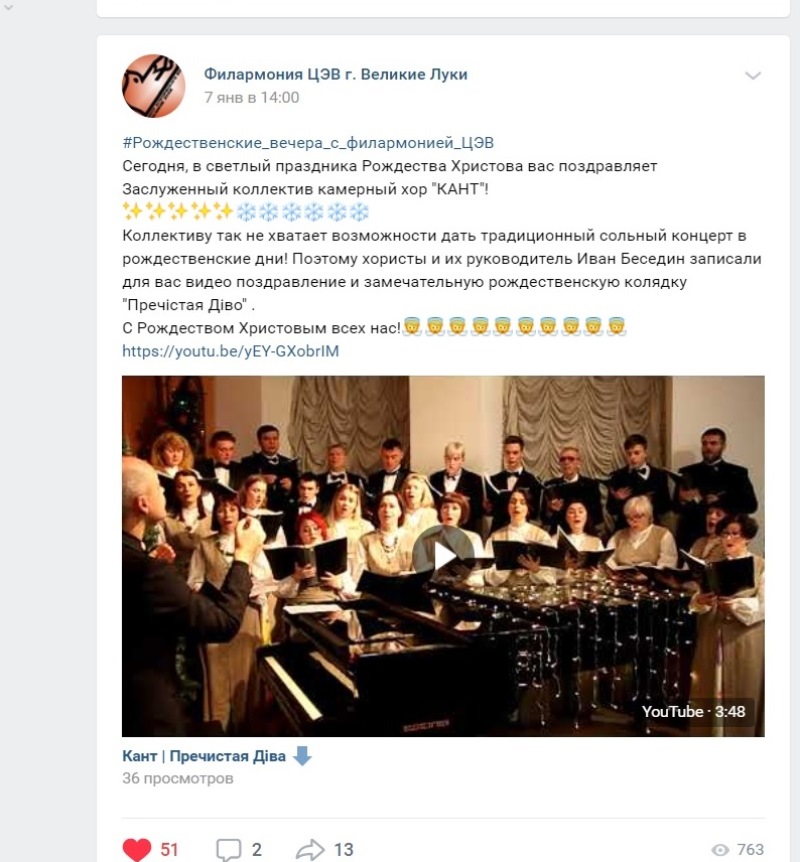Click the comment count 2

click(257, 849)
